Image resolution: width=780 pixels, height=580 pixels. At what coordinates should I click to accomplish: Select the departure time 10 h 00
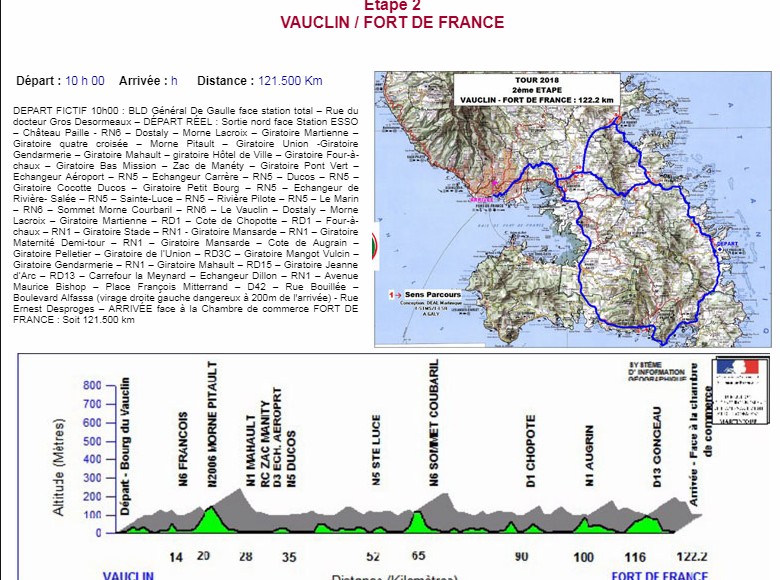[85, 81]
